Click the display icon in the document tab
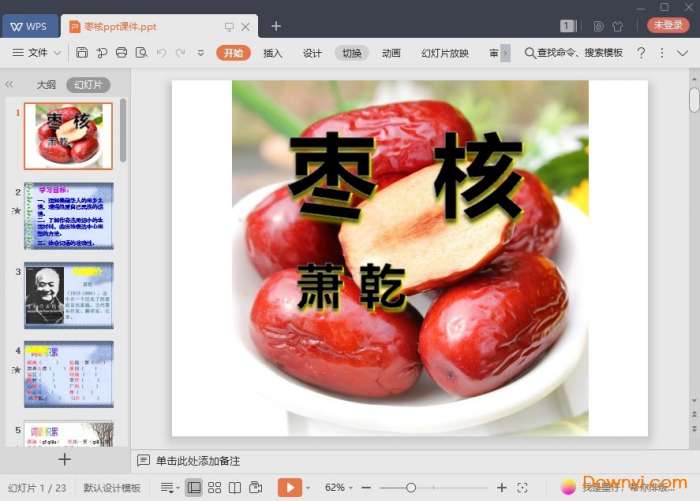700x501 pixels. coord(229,27)
